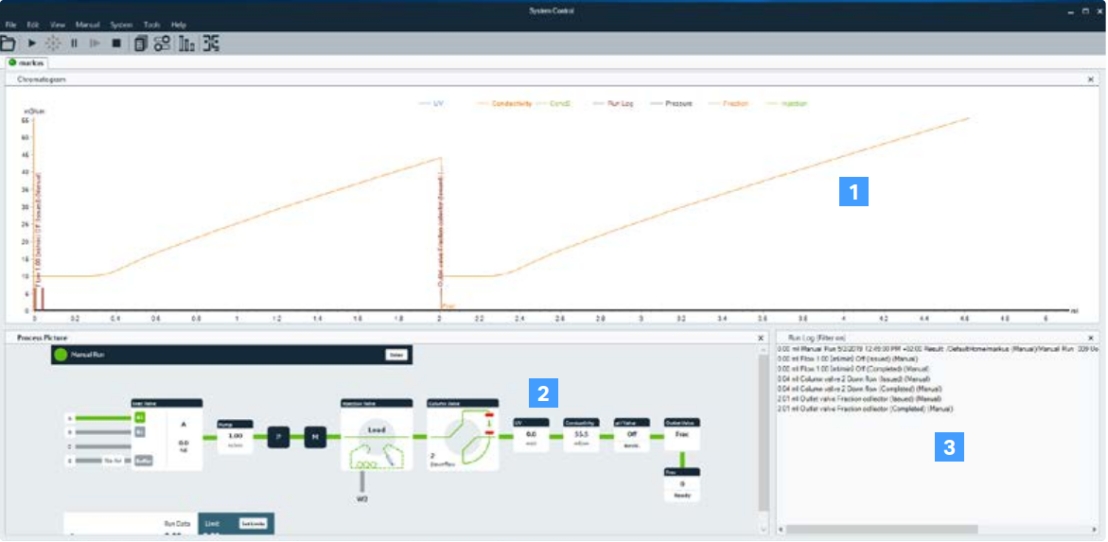Open the Manual menu

pyautogui.click(x=87, y=23)
